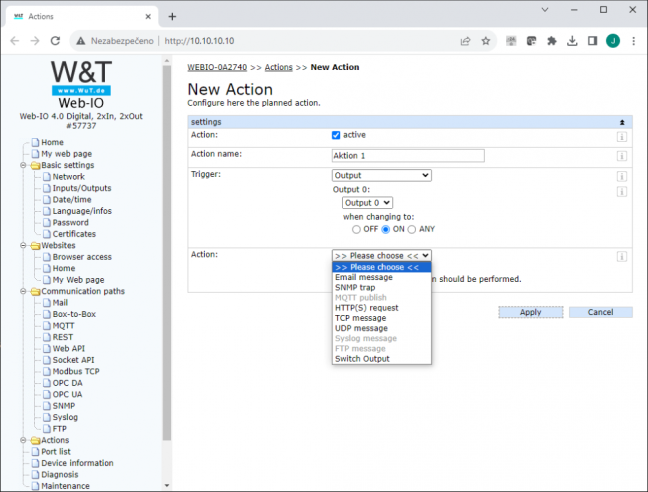Click the Apply button
The image size is (648, 492).
(x=531, y=312)
